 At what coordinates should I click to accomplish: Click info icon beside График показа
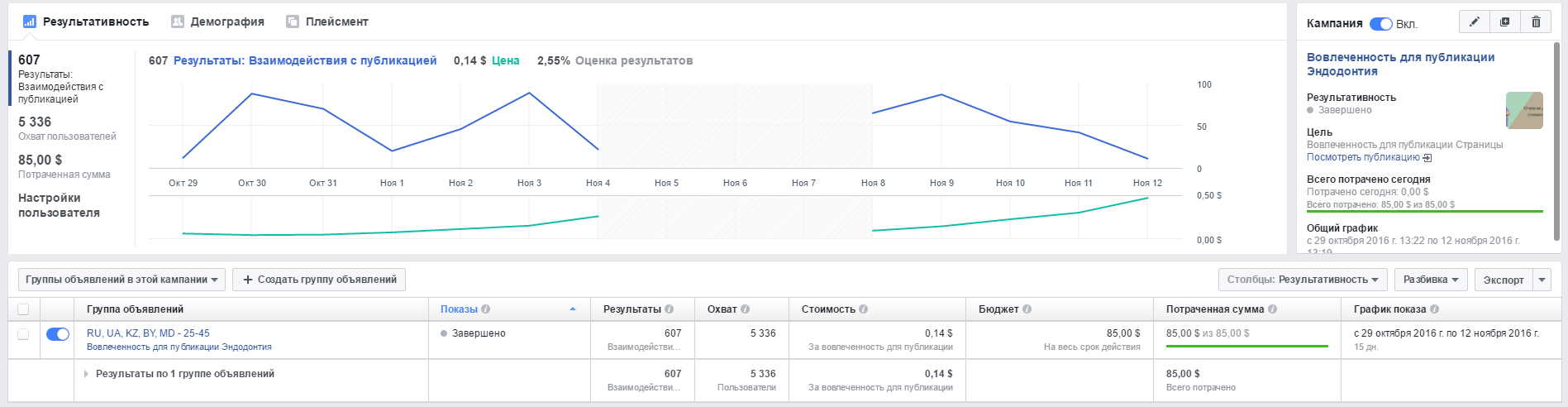[1434, 309]
